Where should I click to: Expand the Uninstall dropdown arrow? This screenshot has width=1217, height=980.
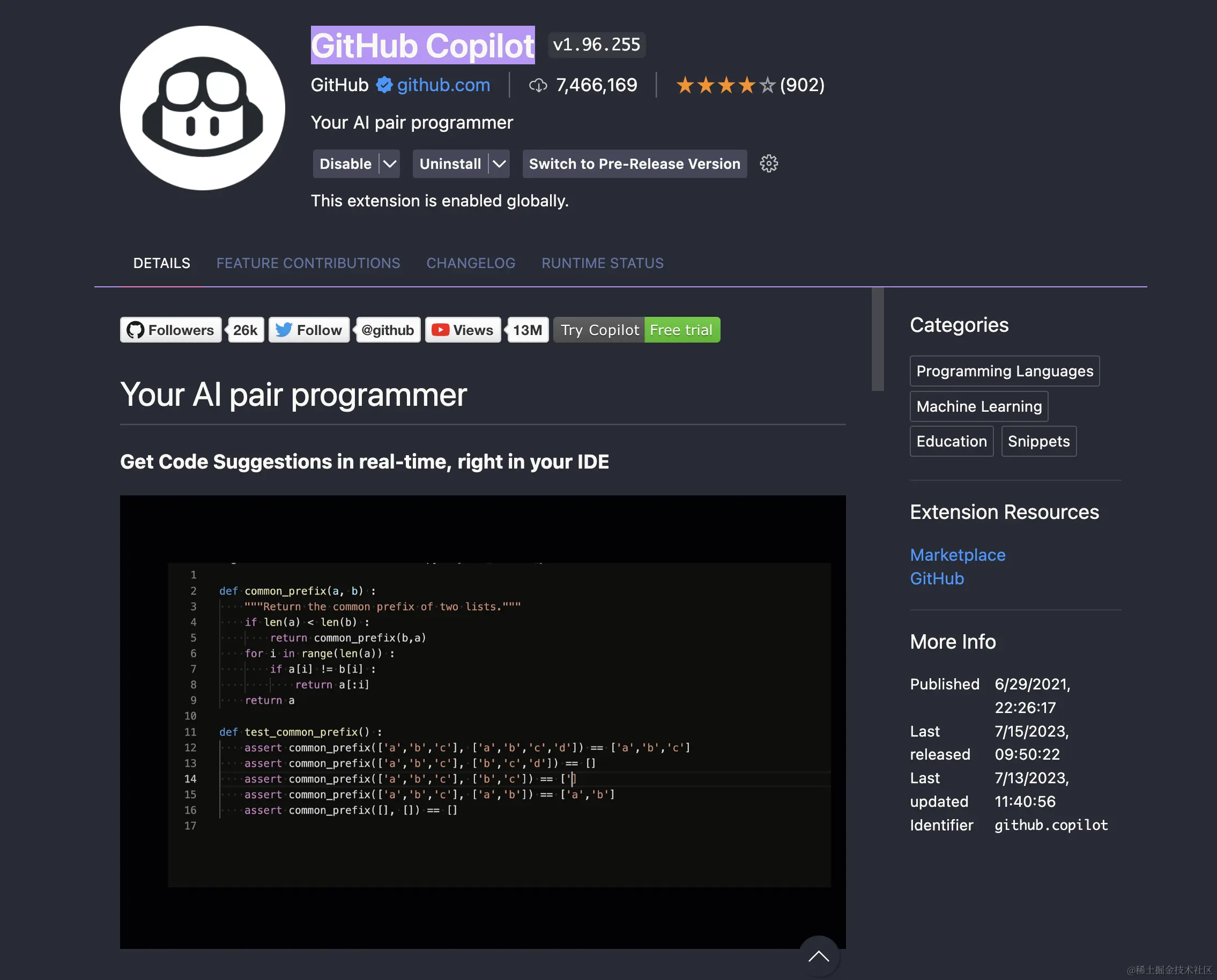[499, 164]
